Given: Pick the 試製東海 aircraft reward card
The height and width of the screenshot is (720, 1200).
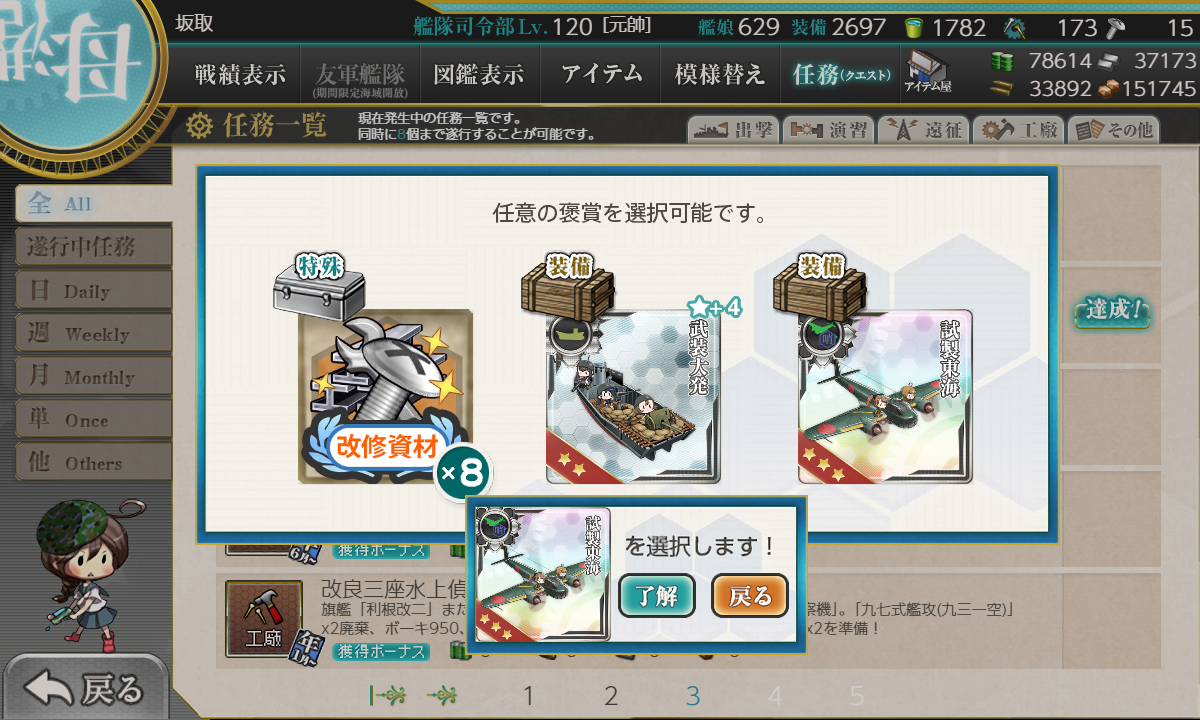Looking at the screenshot, I should tap(885, 397).
